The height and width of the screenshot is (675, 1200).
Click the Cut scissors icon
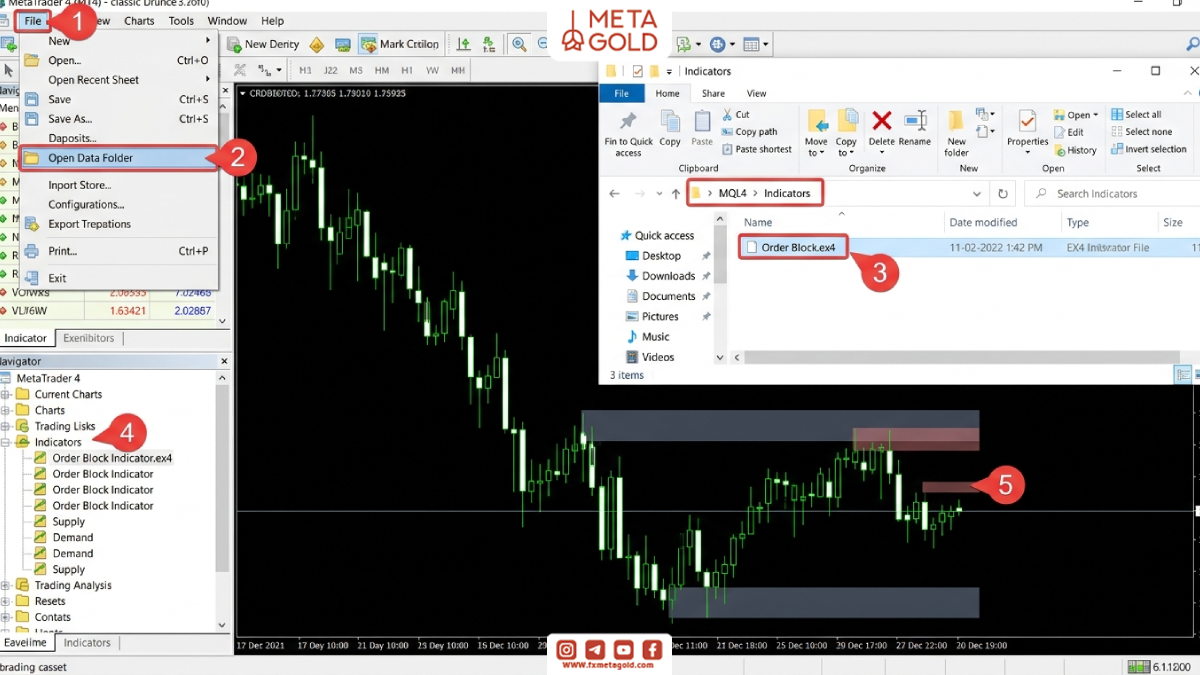click(727, 114)
